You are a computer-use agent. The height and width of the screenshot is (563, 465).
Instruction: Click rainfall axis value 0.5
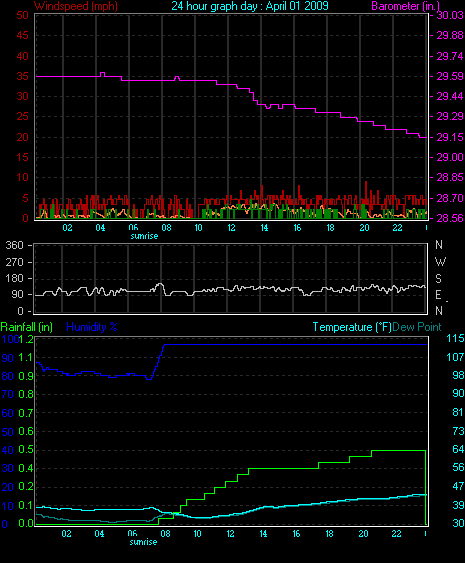(26, 449)
